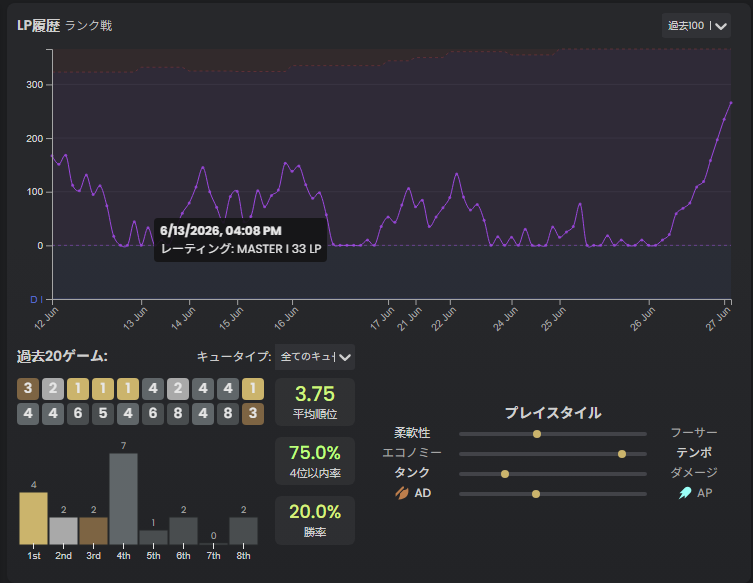
Task: Click the タンク playstyle label
Action: (412, 473)
